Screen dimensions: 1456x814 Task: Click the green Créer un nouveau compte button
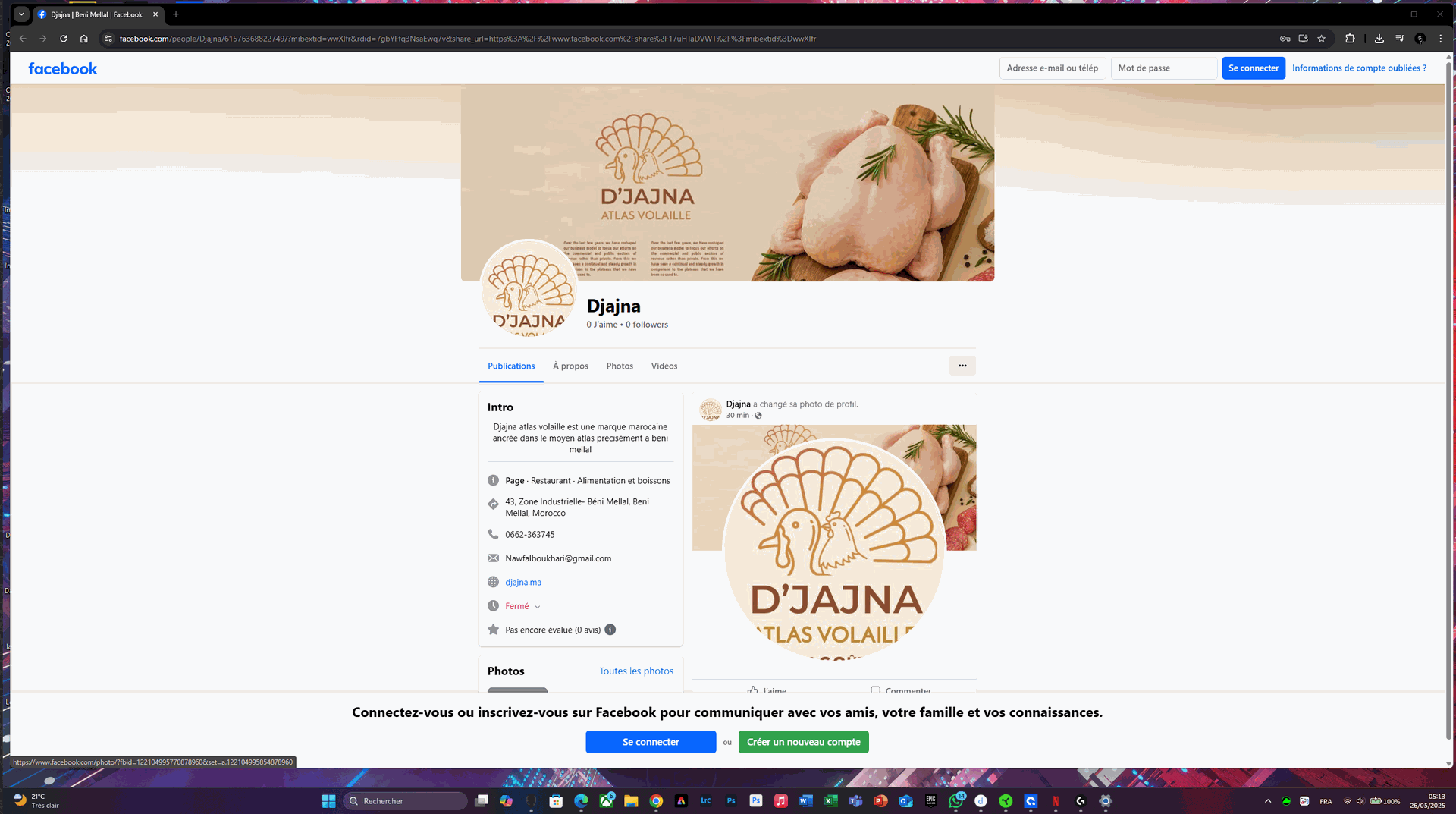coord(803,742)
